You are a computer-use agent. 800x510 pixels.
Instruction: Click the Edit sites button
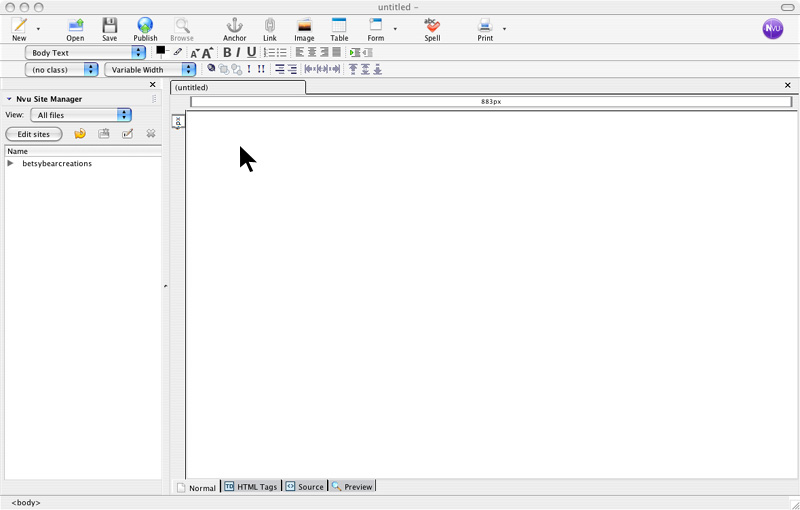34,134
